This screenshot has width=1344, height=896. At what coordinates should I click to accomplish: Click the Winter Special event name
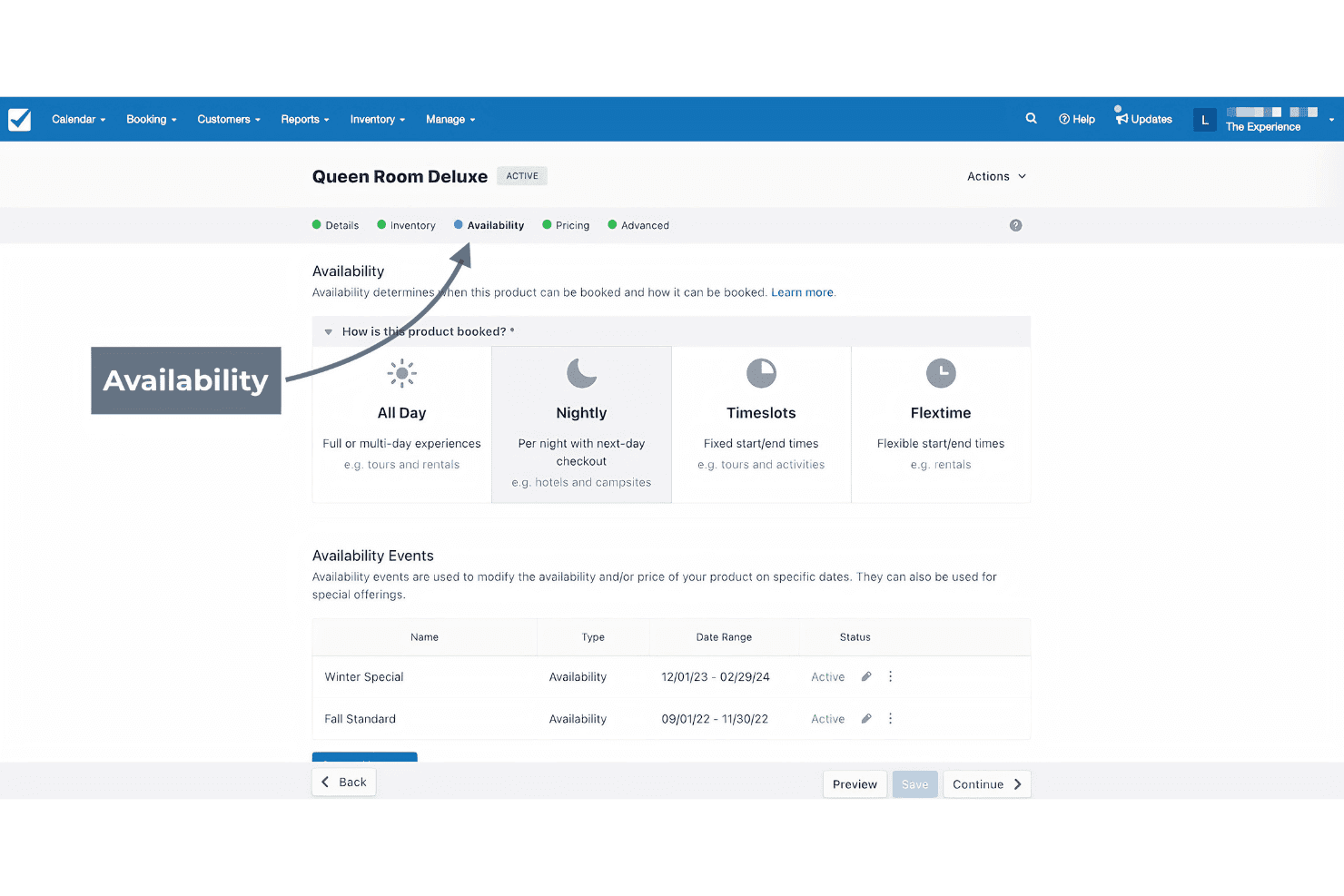[x=364, y=677]
